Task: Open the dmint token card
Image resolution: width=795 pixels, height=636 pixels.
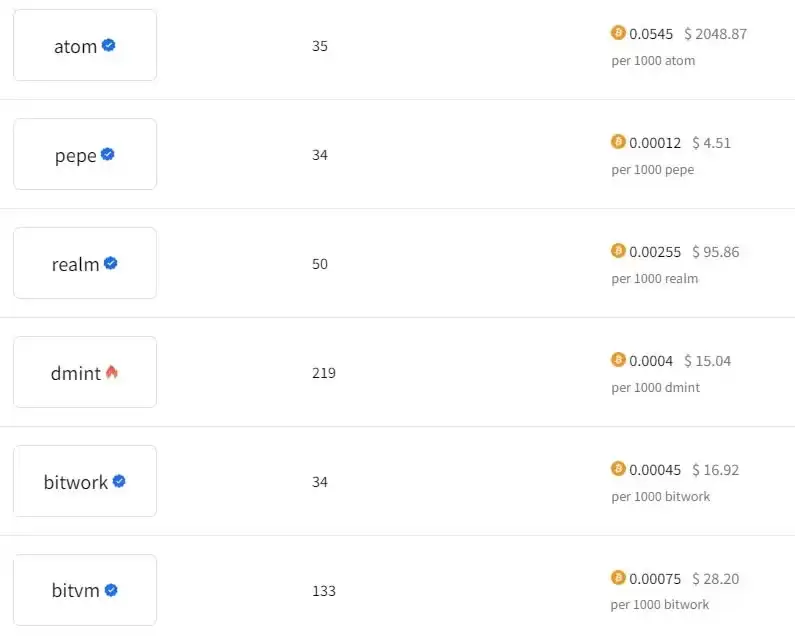Action: 85,372
